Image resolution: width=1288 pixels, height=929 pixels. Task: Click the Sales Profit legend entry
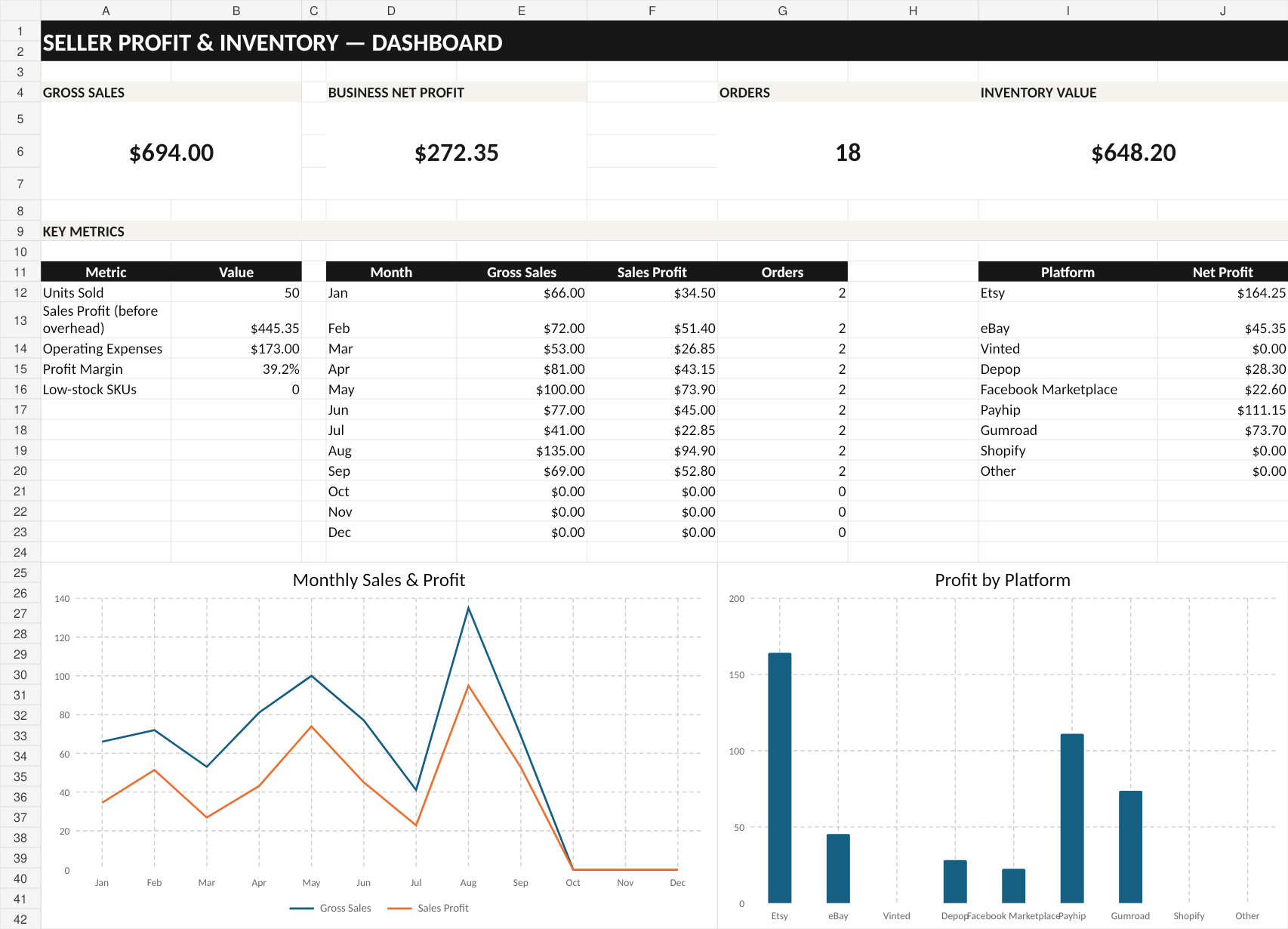[428, 908]
